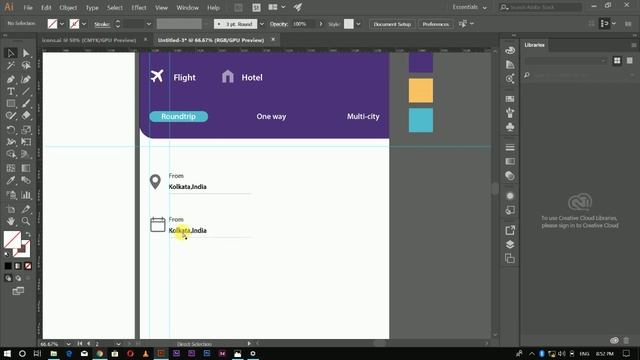Select the Zoom tool

coord(26,221)
